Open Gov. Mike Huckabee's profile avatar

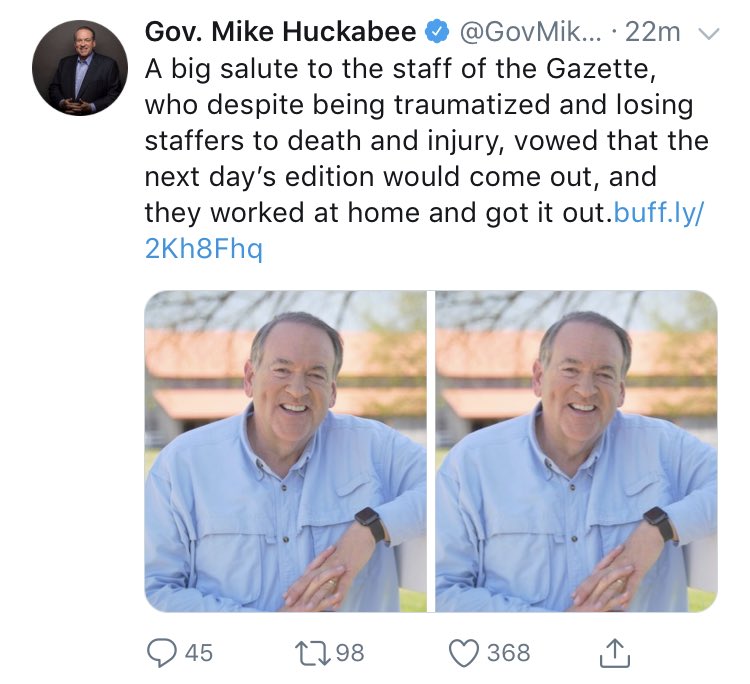pos(80,68)
